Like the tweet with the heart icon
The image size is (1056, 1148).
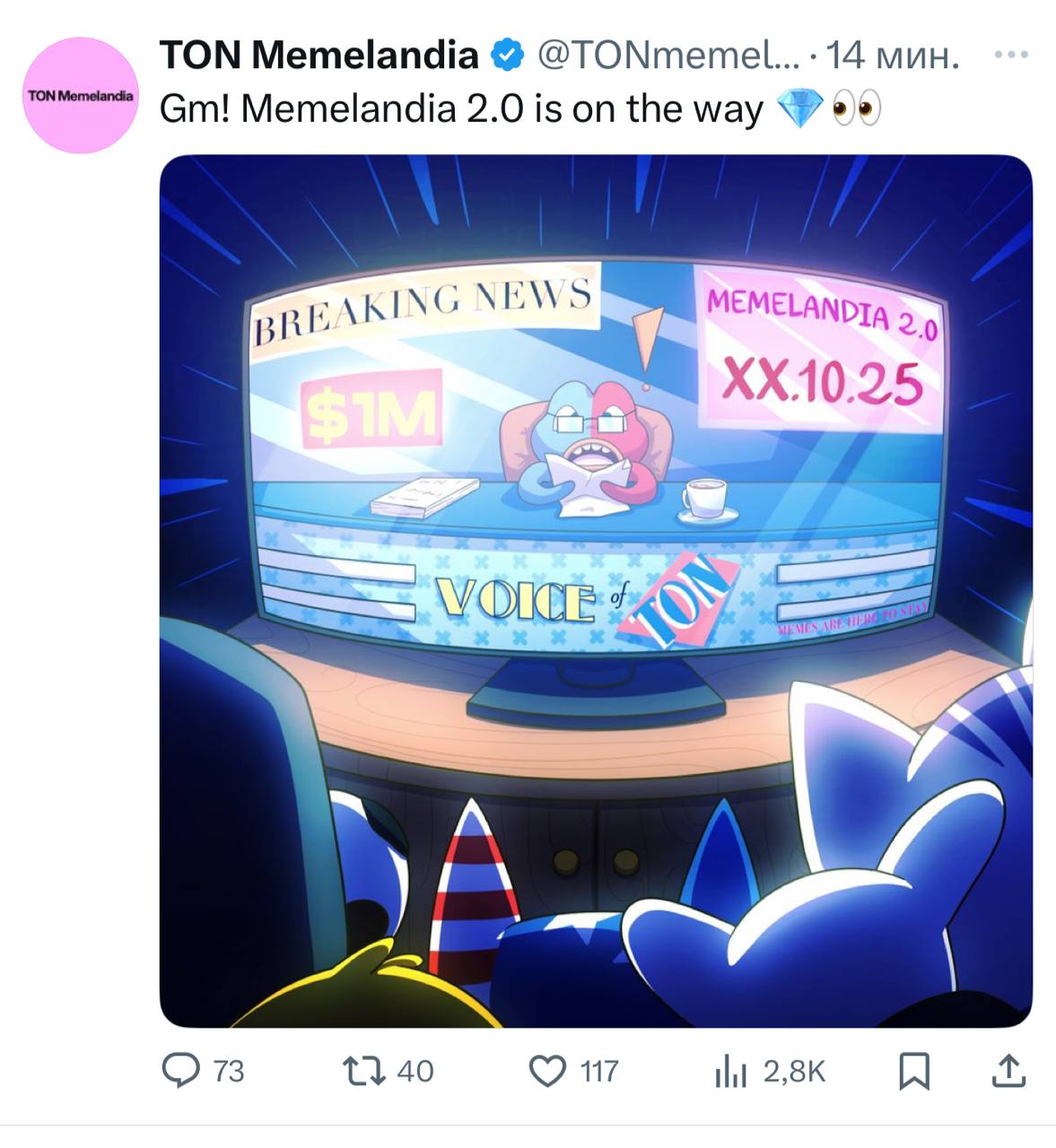coord(547,1071)
